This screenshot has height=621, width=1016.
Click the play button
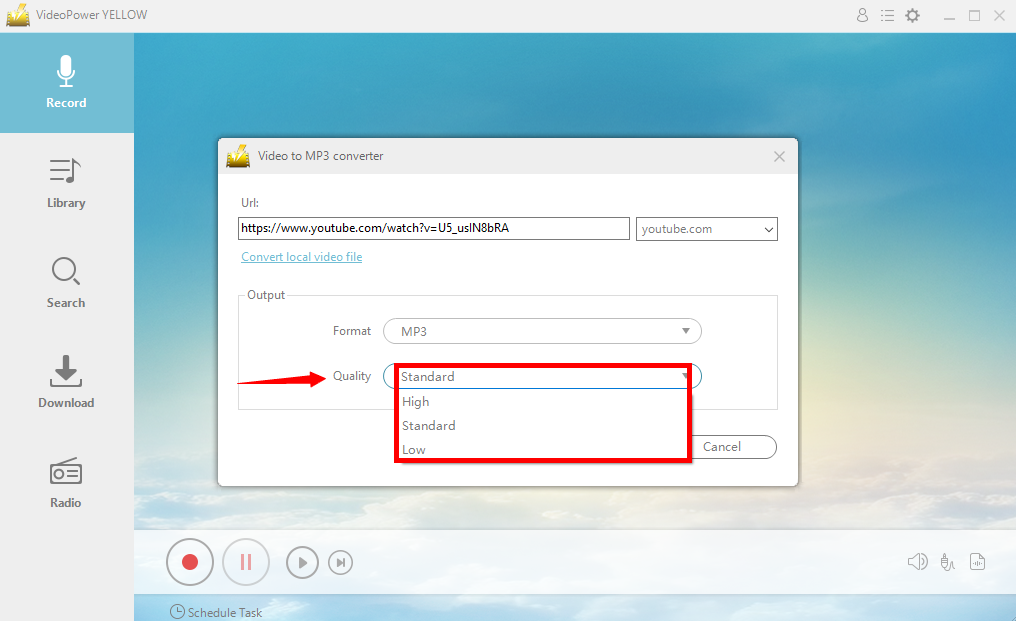pyautogui.click(x=302, y=563)
